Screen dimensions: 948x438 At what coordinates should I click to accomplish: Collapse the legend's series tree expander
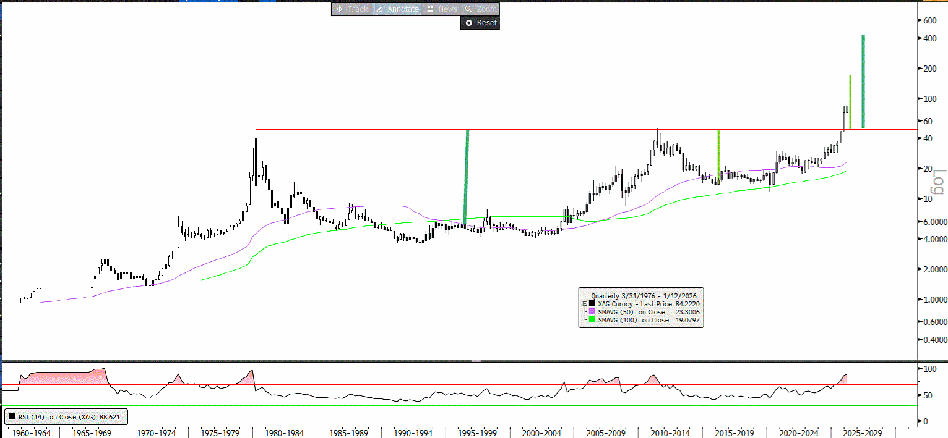pos(584,302)
